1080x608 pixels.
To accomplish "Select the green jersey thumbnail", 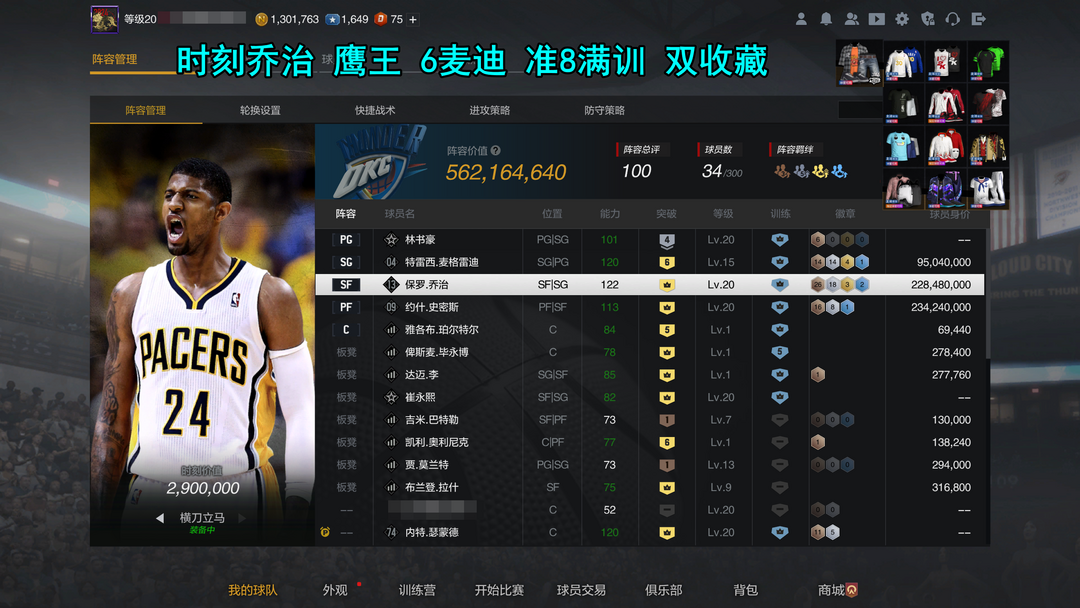I will (987, 61).
